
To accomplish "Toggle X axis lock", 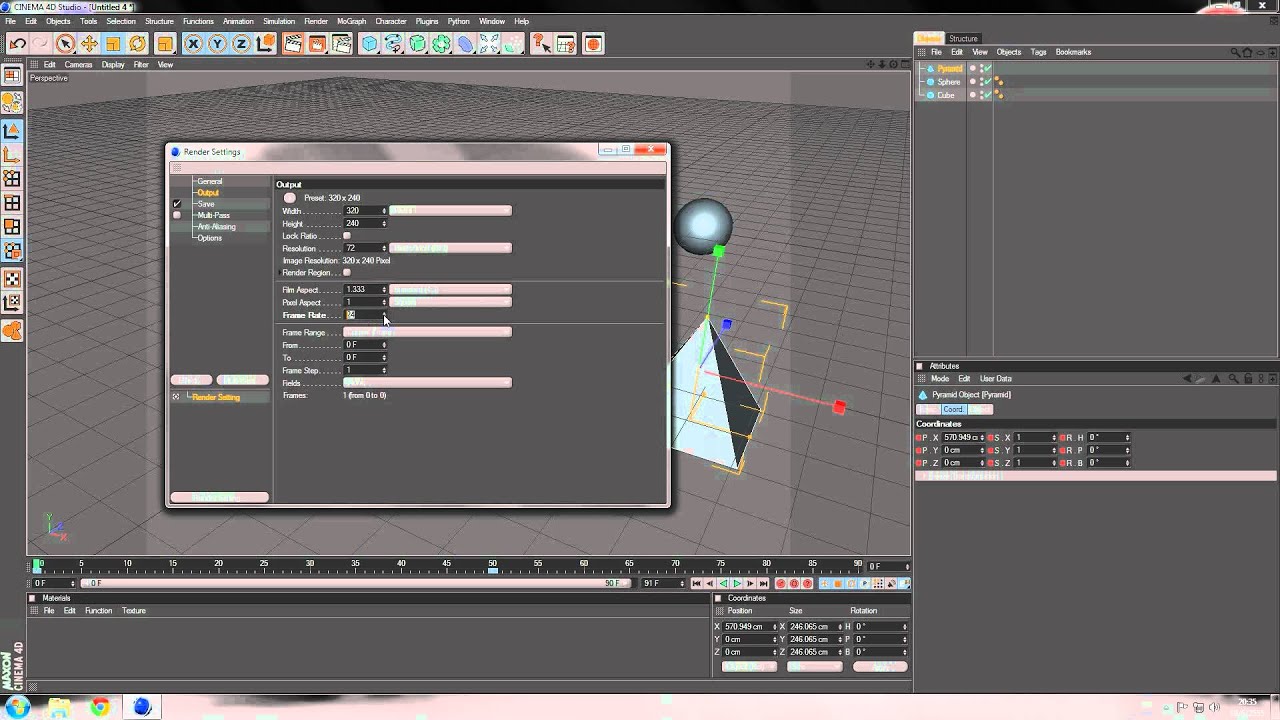I will [193, 44].
